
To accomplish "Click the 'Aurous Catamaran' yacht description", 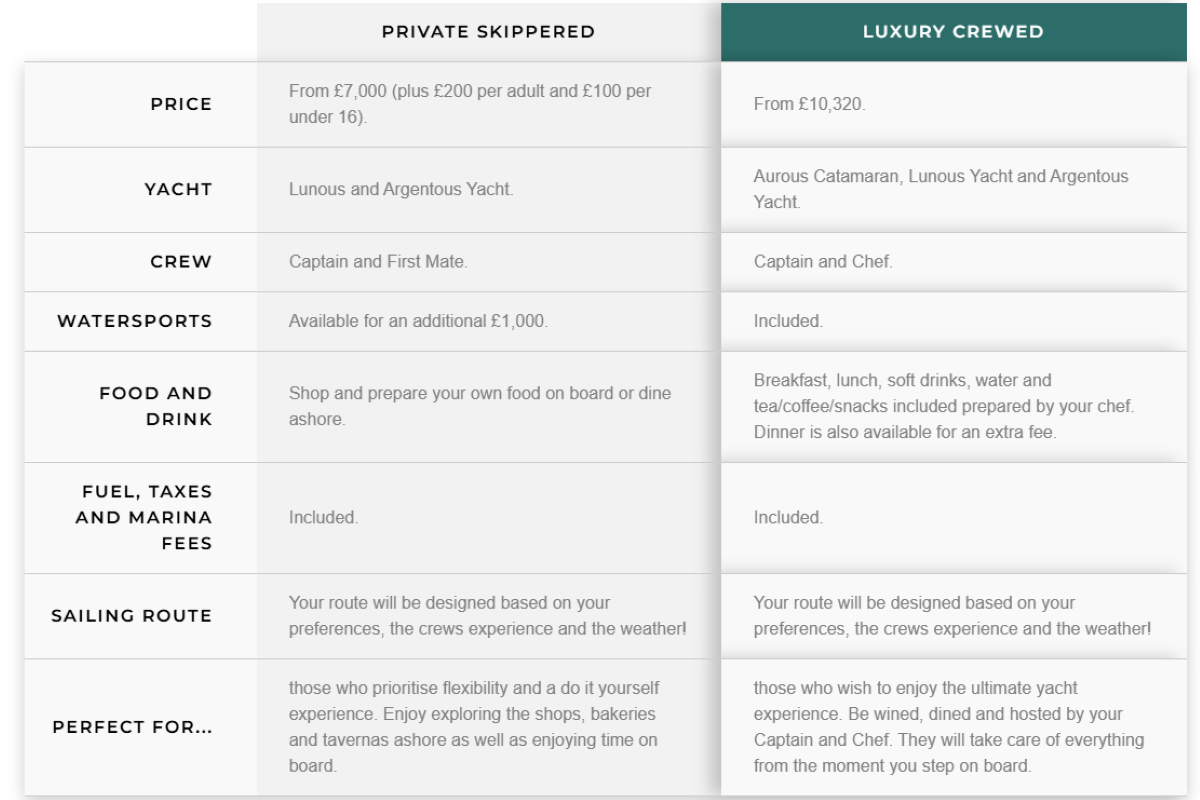I will [x=940, y=189].
